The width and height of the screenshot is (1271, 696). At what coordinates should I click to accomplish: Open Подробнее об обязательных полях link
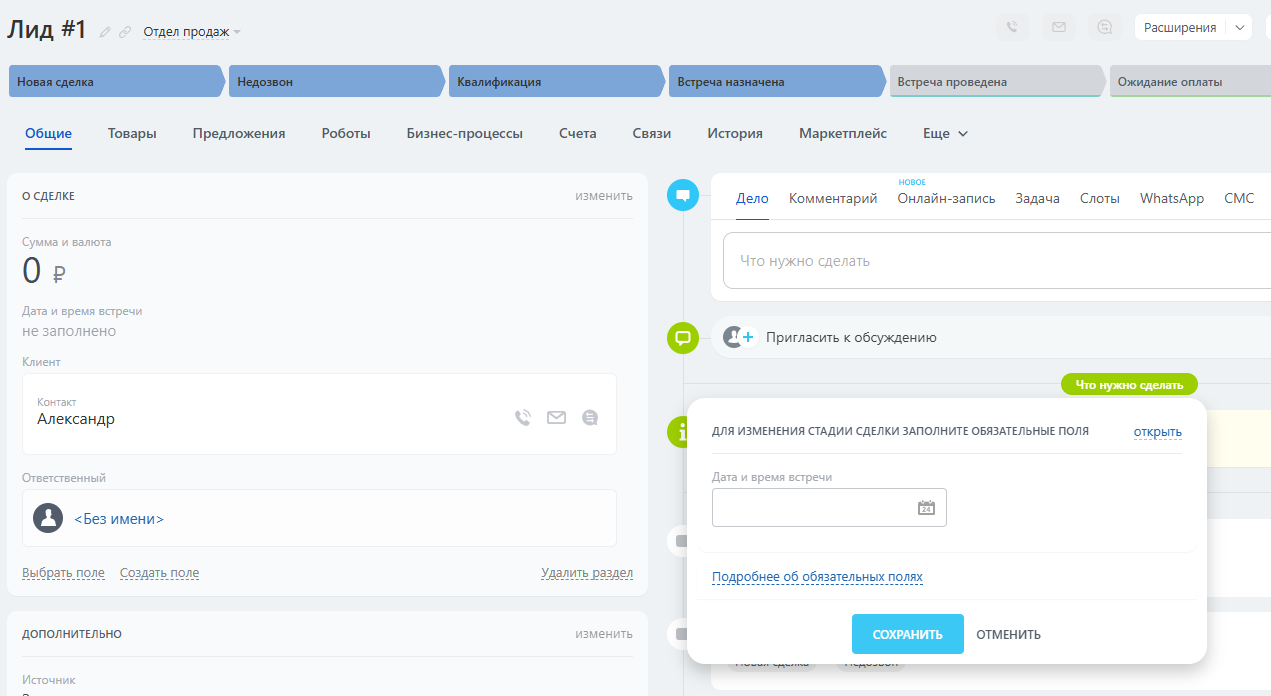(817, 577)
